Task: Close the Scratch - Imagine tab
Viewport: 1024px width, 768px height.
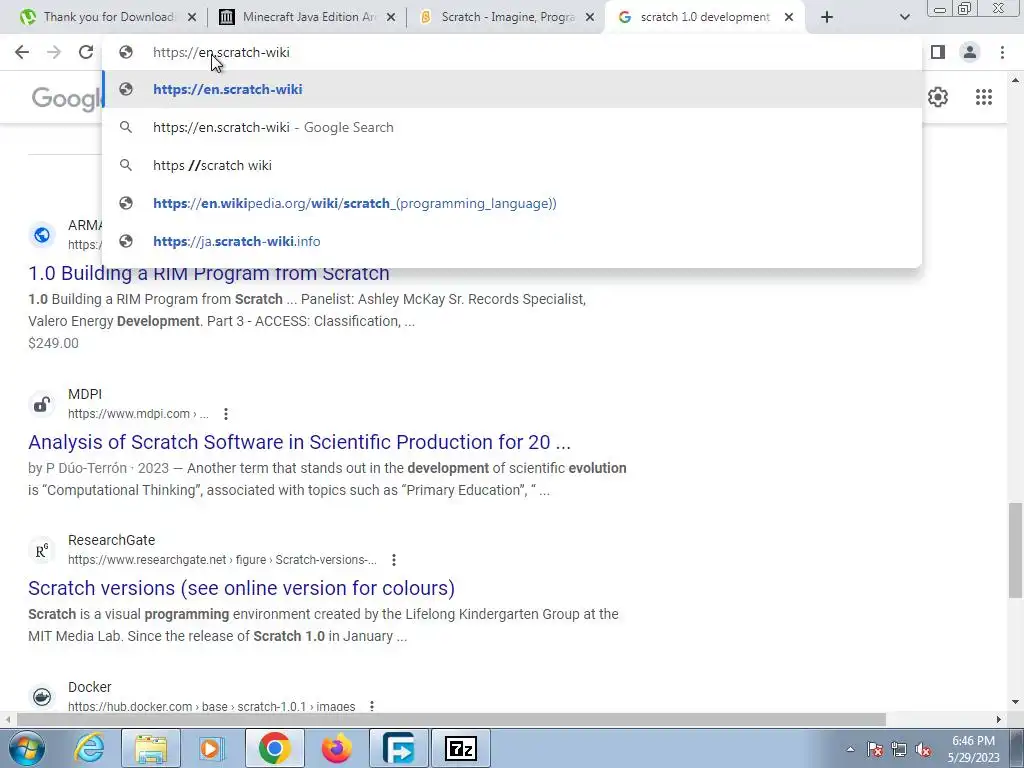Action: point(590,17)
